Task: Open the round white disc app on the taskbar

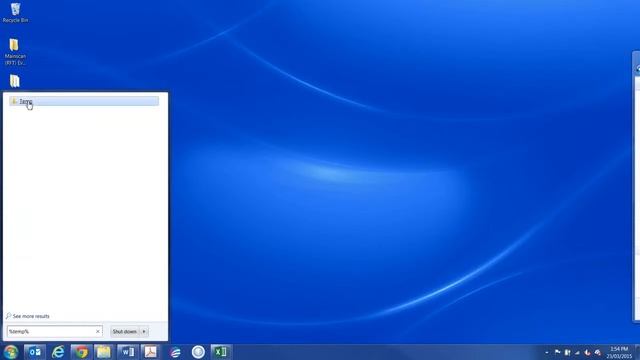Action: click(x=198, y=352)
